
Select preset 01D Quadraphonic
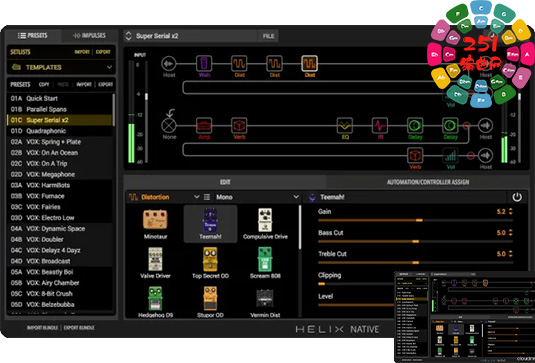[x=59, y=131]
